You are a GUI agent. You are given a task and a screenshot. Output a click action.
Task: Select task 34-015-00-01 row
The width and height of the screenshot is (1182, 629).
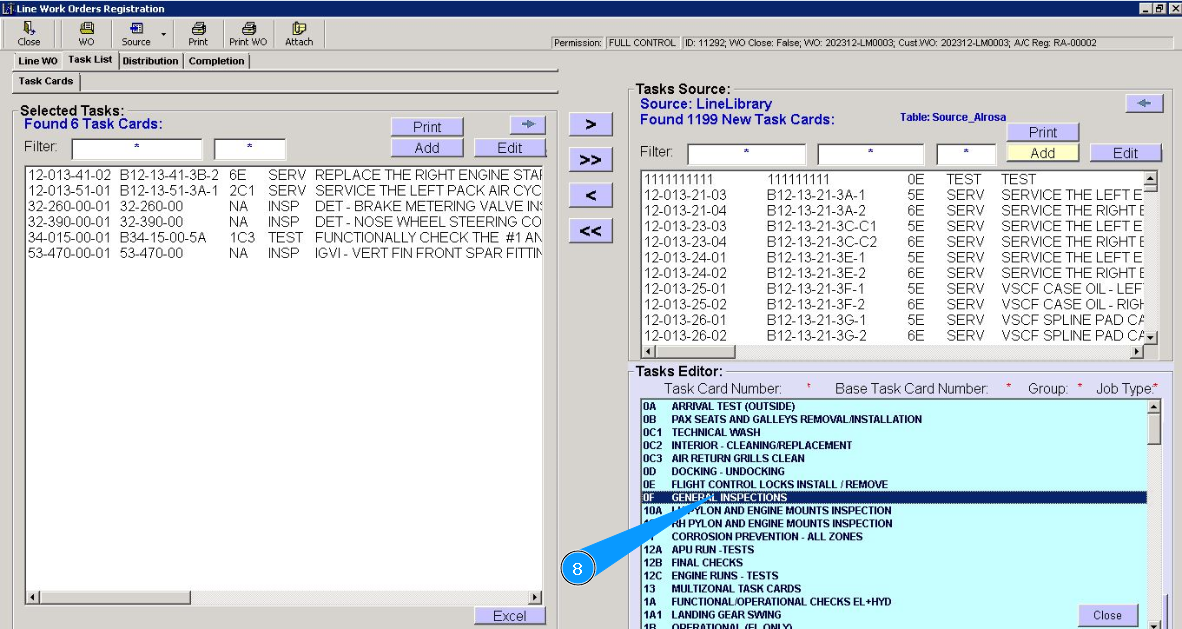pos(284,238)
